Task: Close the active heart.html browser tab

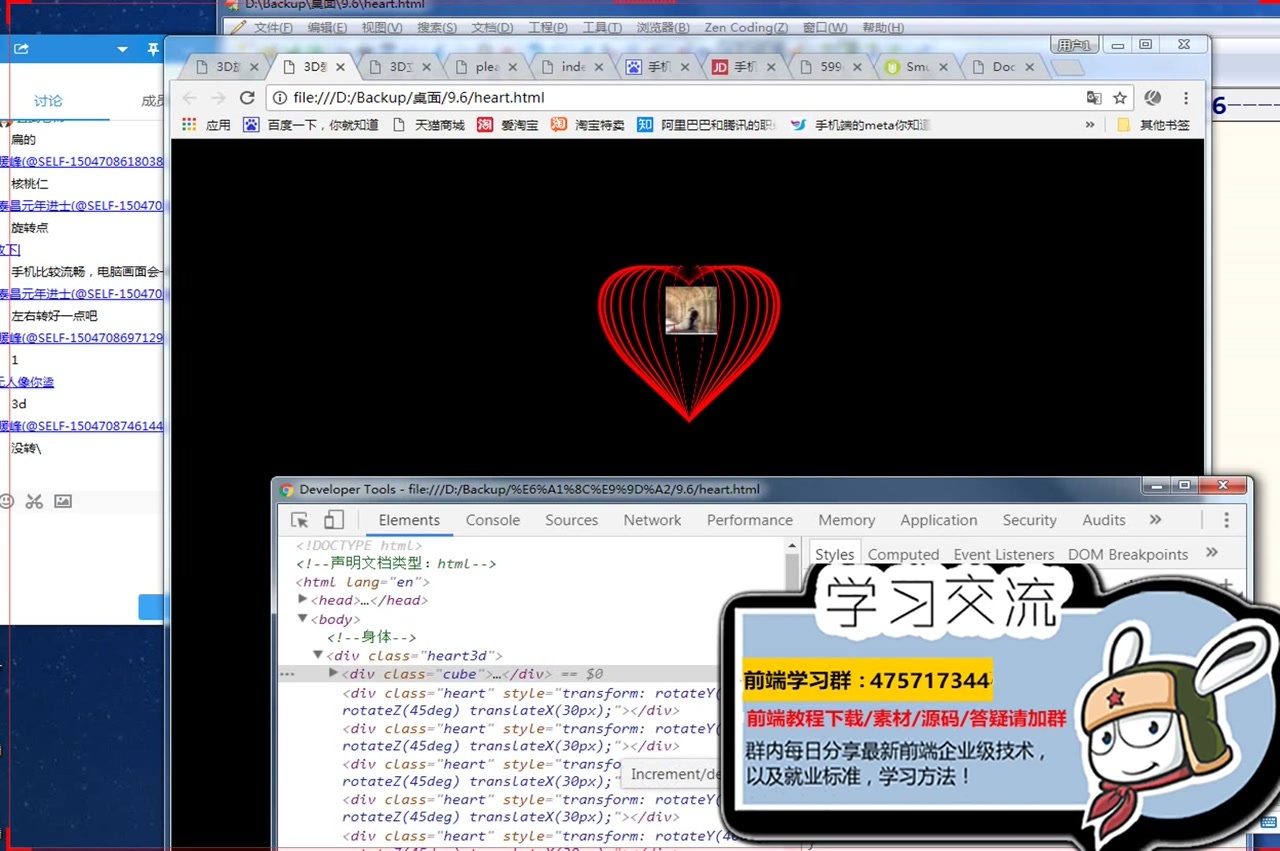Action: click(340, 67)
